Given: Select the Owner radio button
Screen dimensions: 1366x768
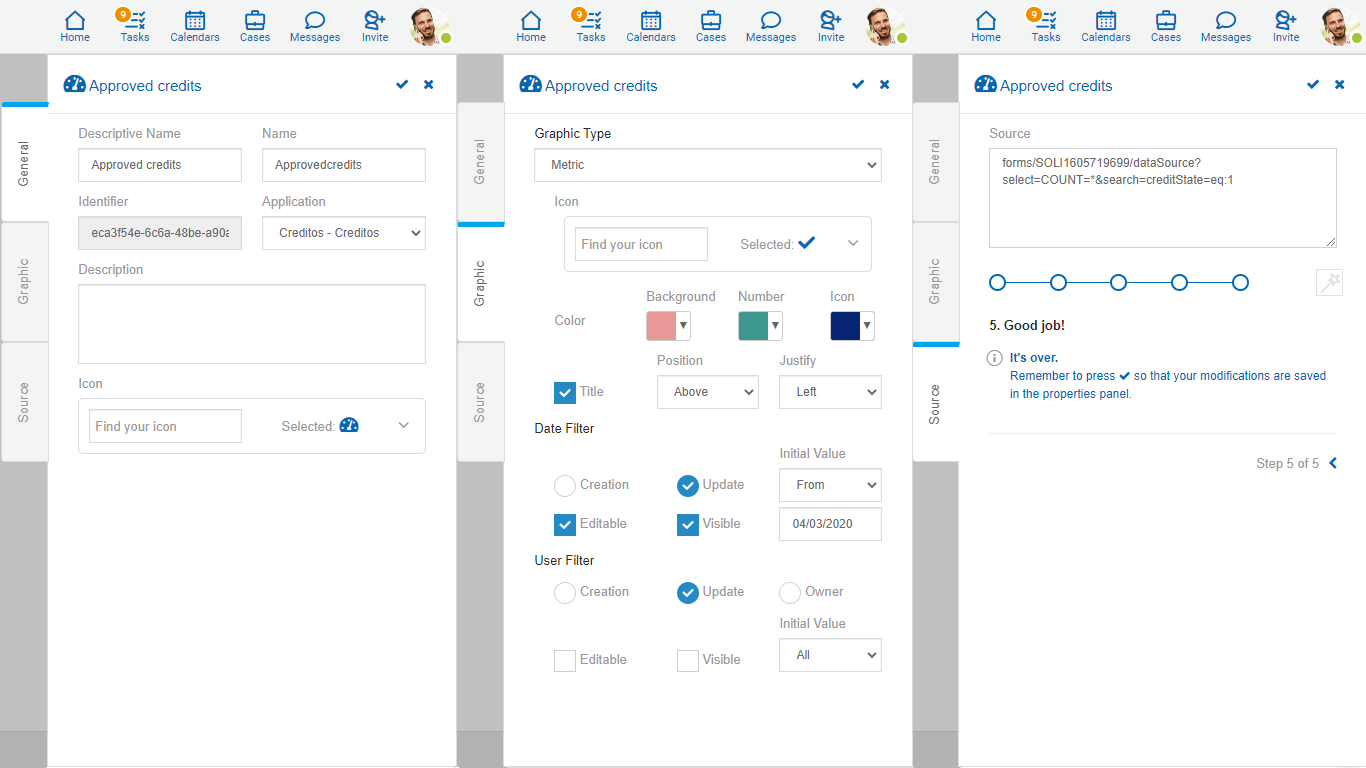Looking at the screenshot, I should click(x=790, y=592).
